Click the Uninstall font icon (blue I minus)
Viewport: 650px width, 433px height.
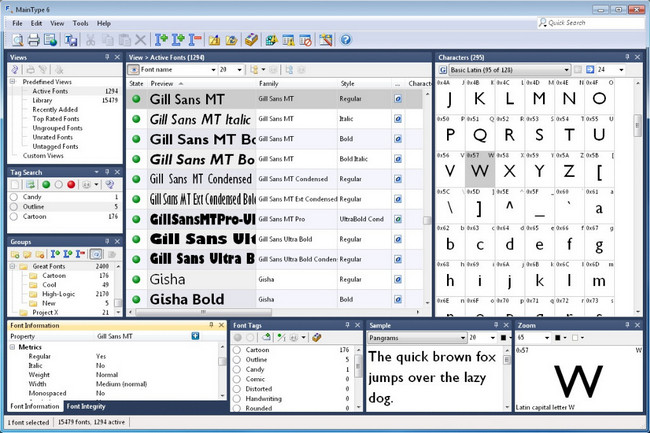pyautogui.click(x=195, y=40)
